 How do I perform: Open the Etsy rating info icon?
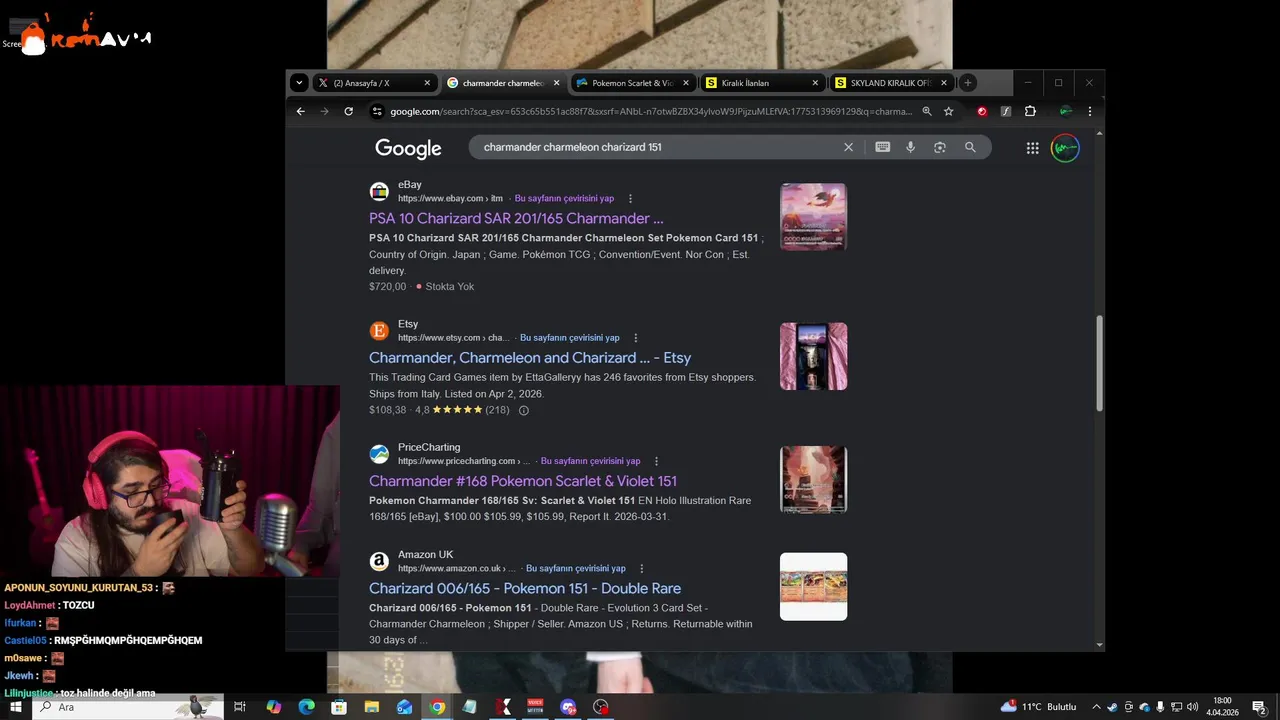point(523,410)
